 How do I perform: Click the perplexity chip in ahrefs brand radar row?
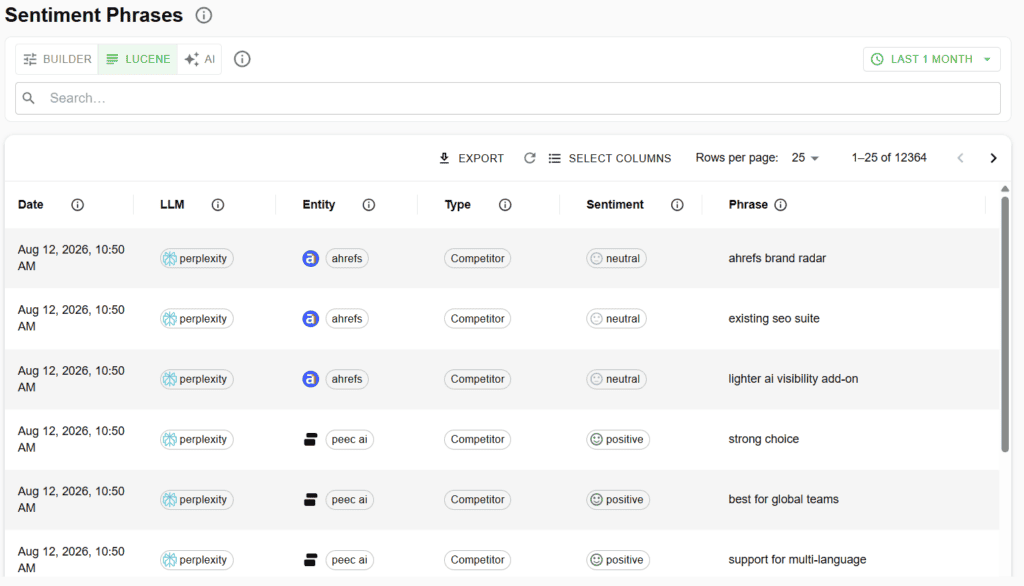pos(197,259)
